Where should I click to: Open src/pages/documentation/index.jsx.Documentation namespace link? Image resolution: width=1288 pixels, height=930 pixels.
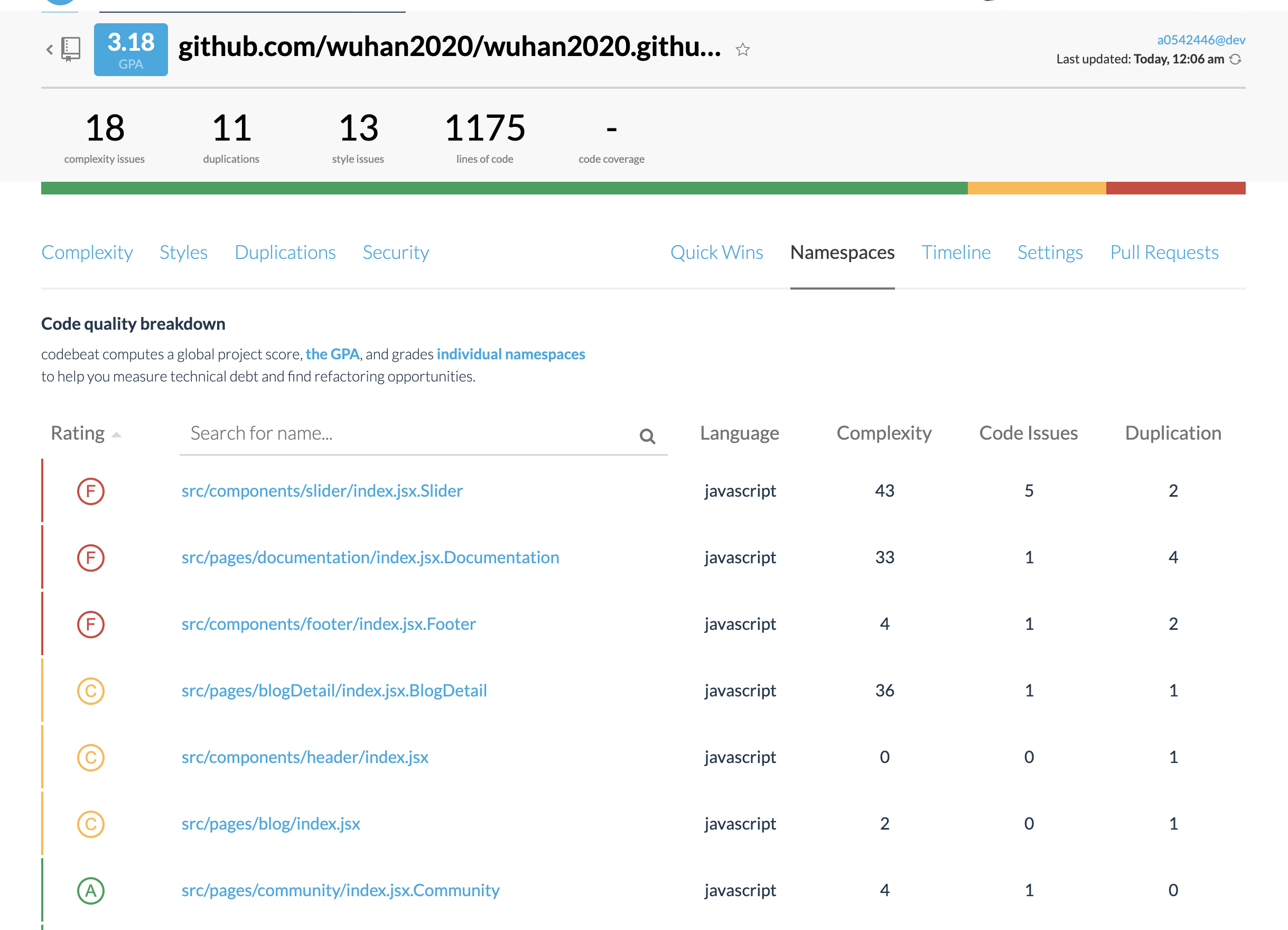[370, 557]
